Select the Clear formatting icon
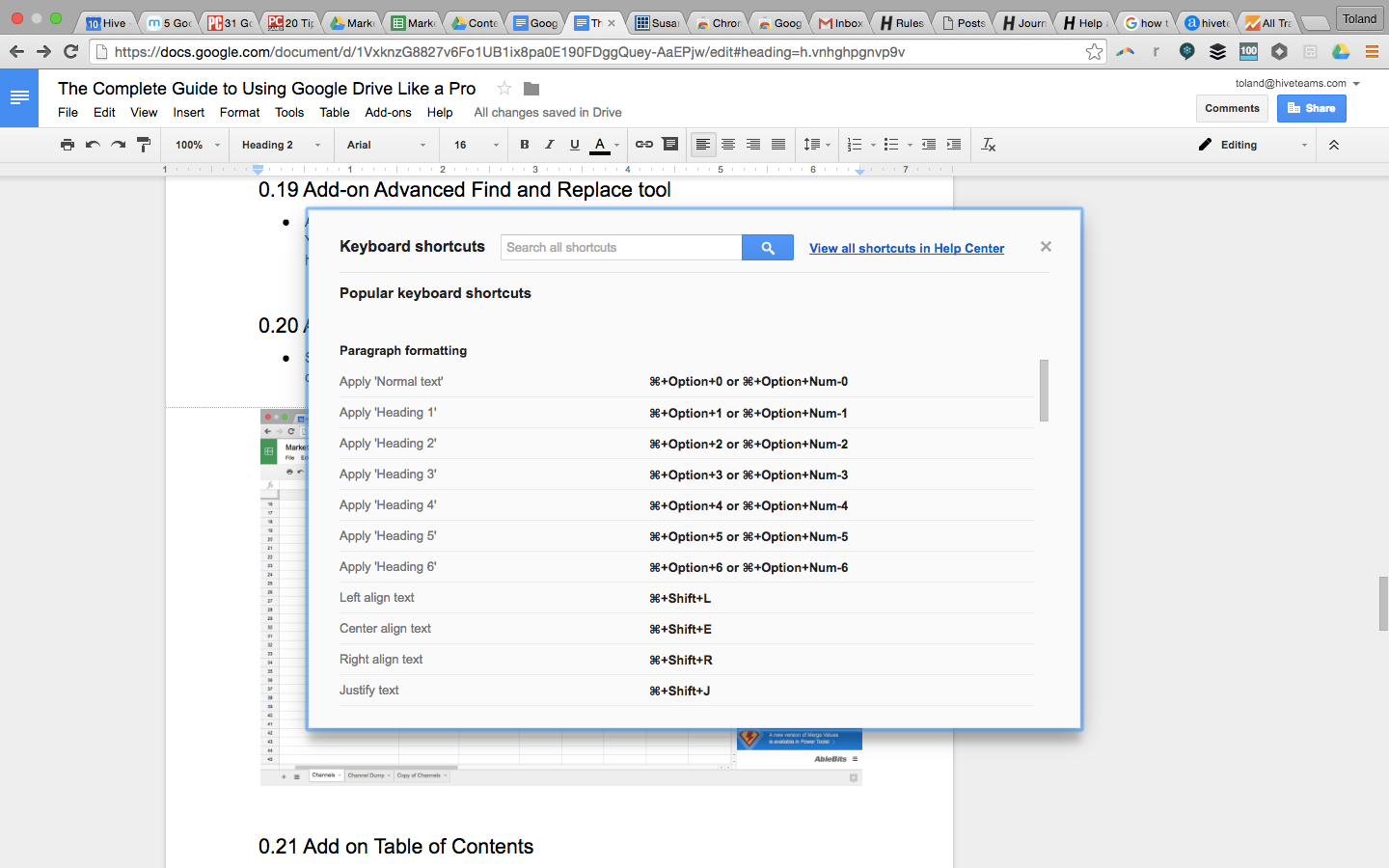 [x=988, y=145]
